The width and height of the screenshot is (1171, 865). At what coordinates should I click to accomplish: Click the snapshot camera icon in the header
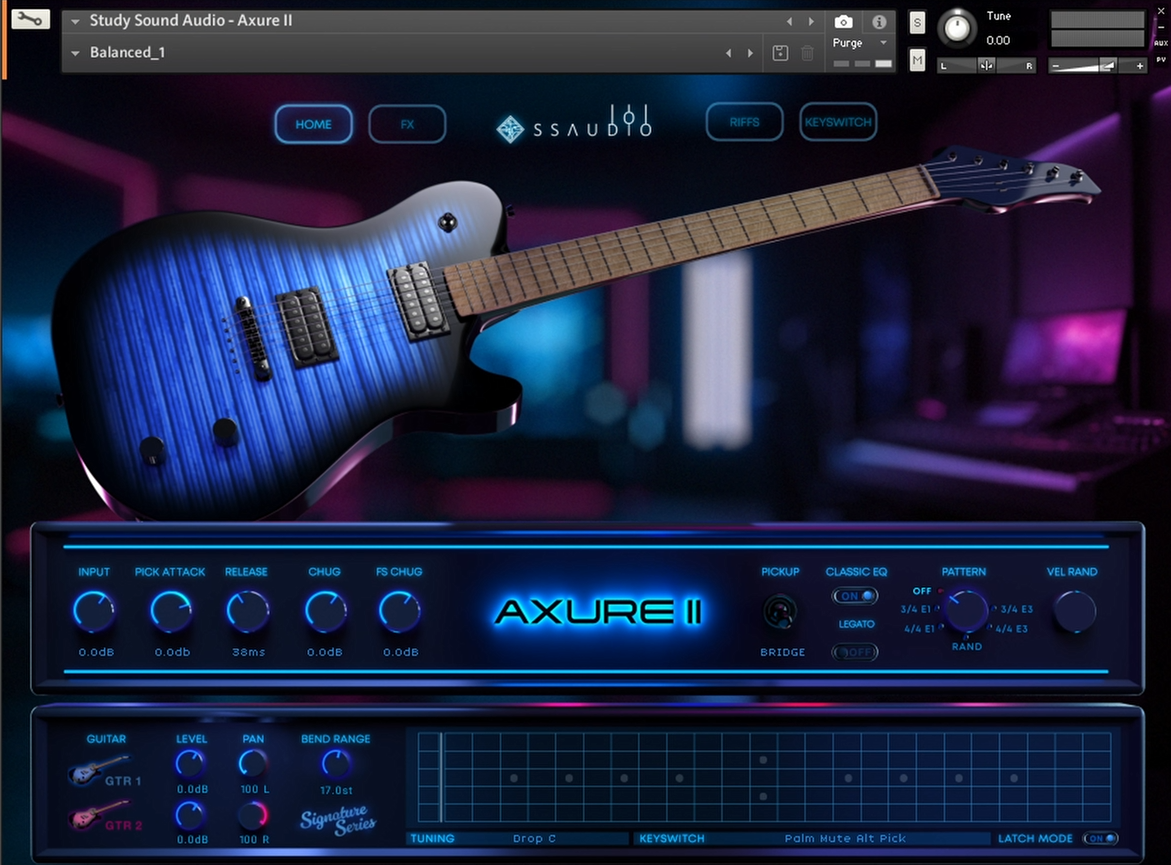pos(843,22)
